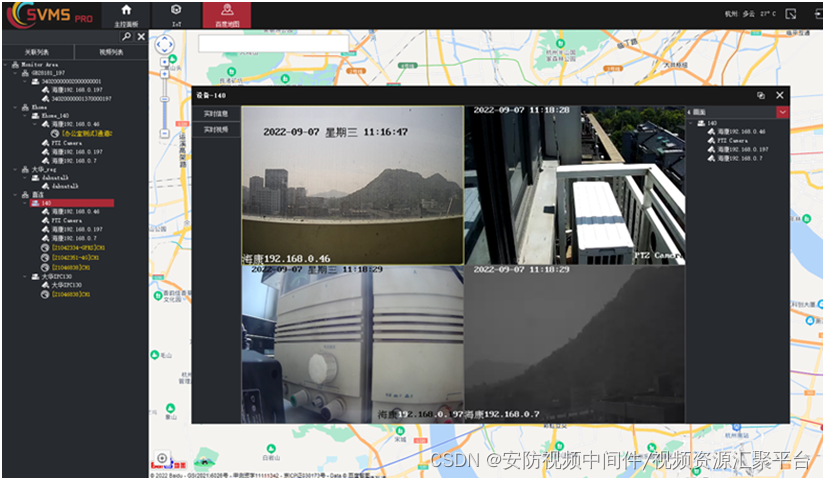Select the 海康192.168.0.46 video feed
The height and width of the screenshot is (480, 825).
coord(353,185)
